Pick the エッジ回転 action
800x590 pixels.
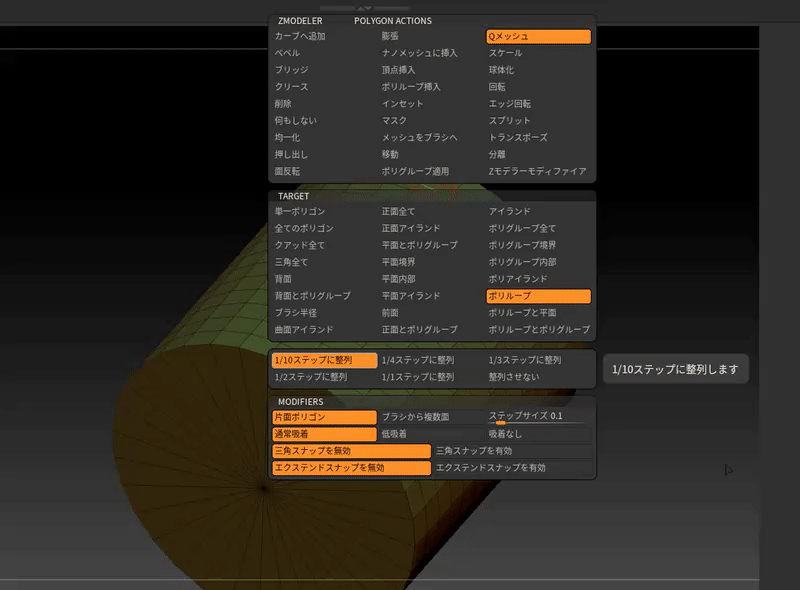click(x=510, y=104)
